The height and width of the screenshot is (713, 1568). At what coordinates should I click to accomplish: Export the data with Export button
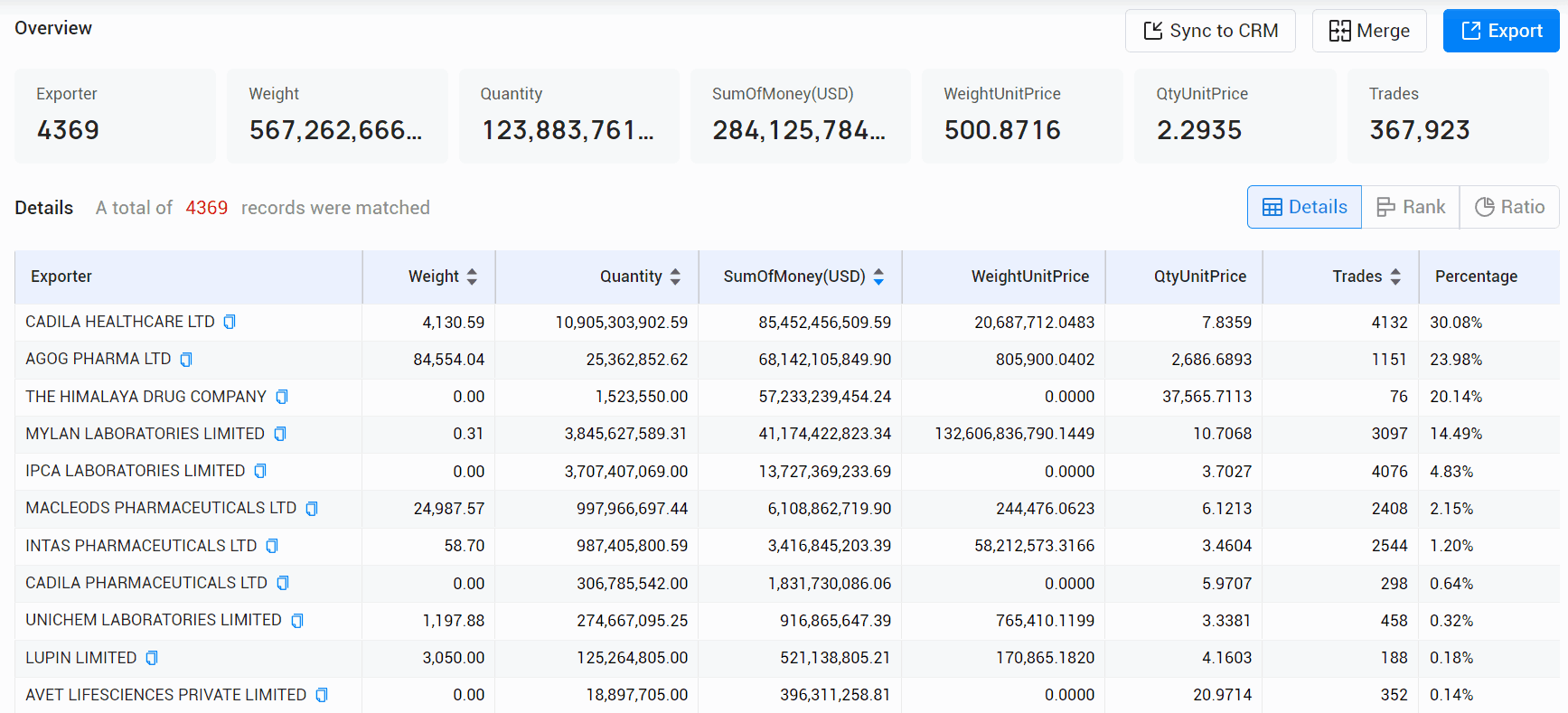(1501, 31)
